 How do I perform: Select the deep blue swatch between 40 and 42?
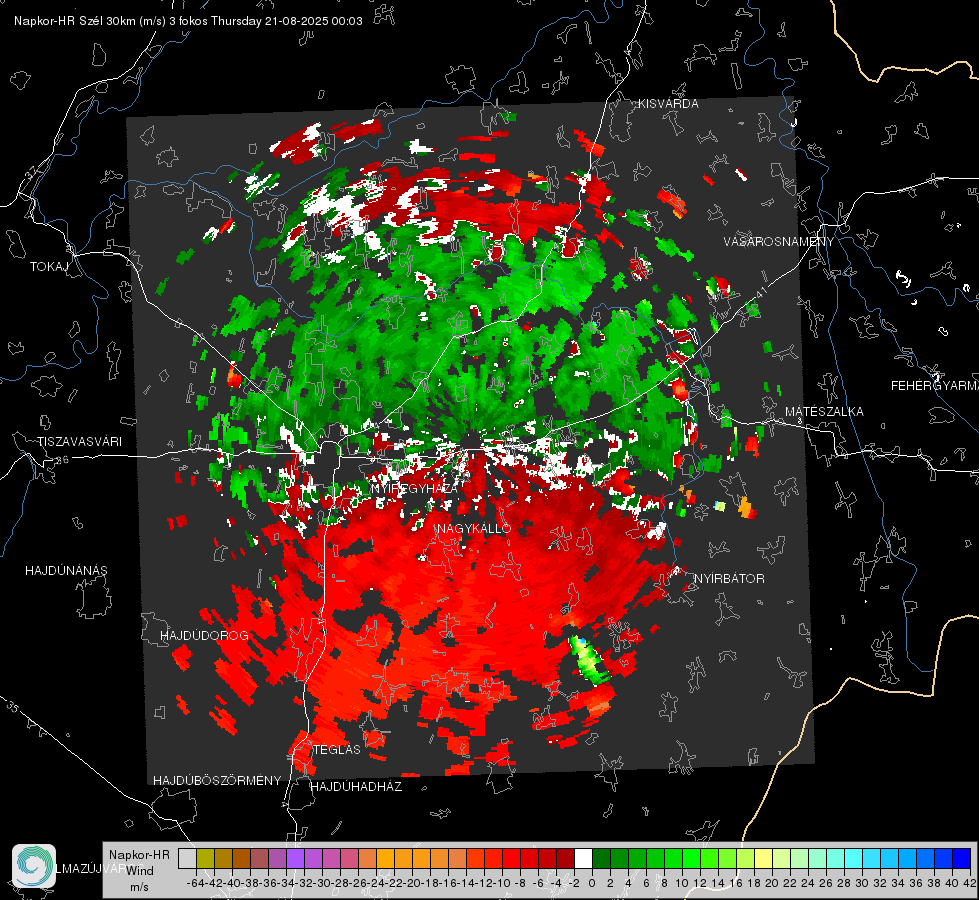pyautogui.click(x=962, y=858)
